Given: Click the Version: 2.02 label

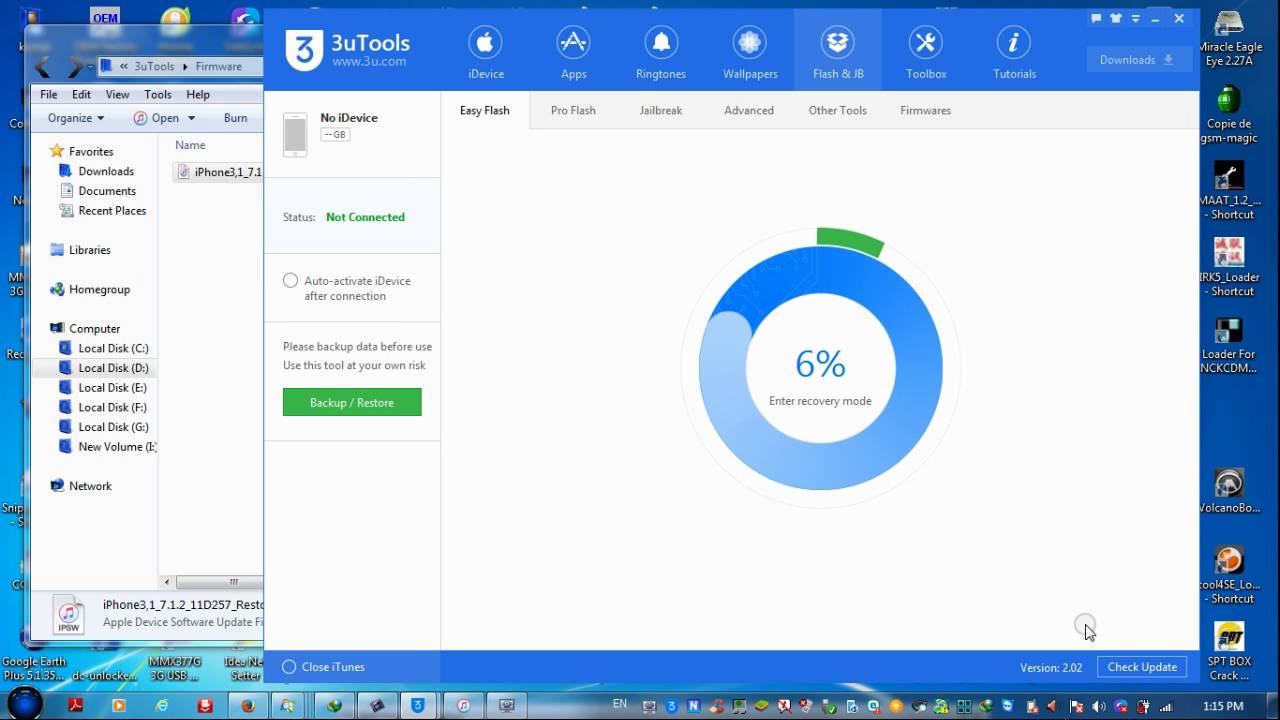Looking at the screenshot, I should tap(1051, 668).
